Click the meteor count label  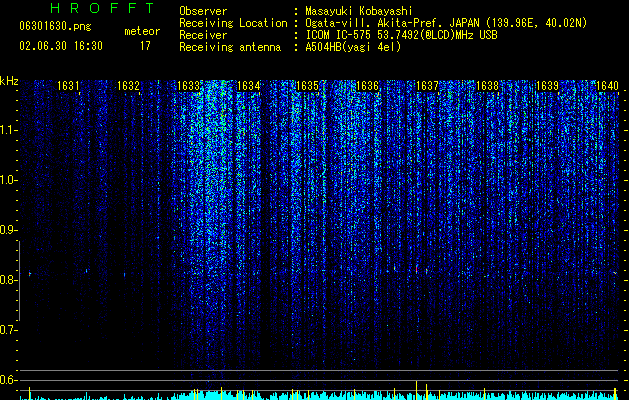pos(142,31)
